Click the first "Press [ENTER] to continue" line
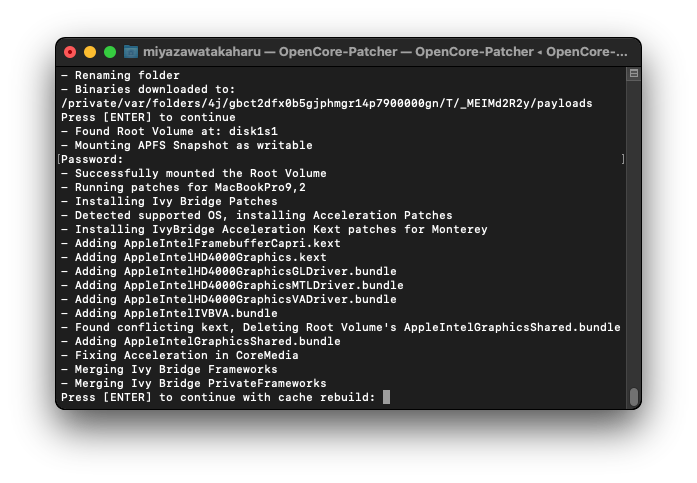697x483 pixels. [x=148, y=117]
